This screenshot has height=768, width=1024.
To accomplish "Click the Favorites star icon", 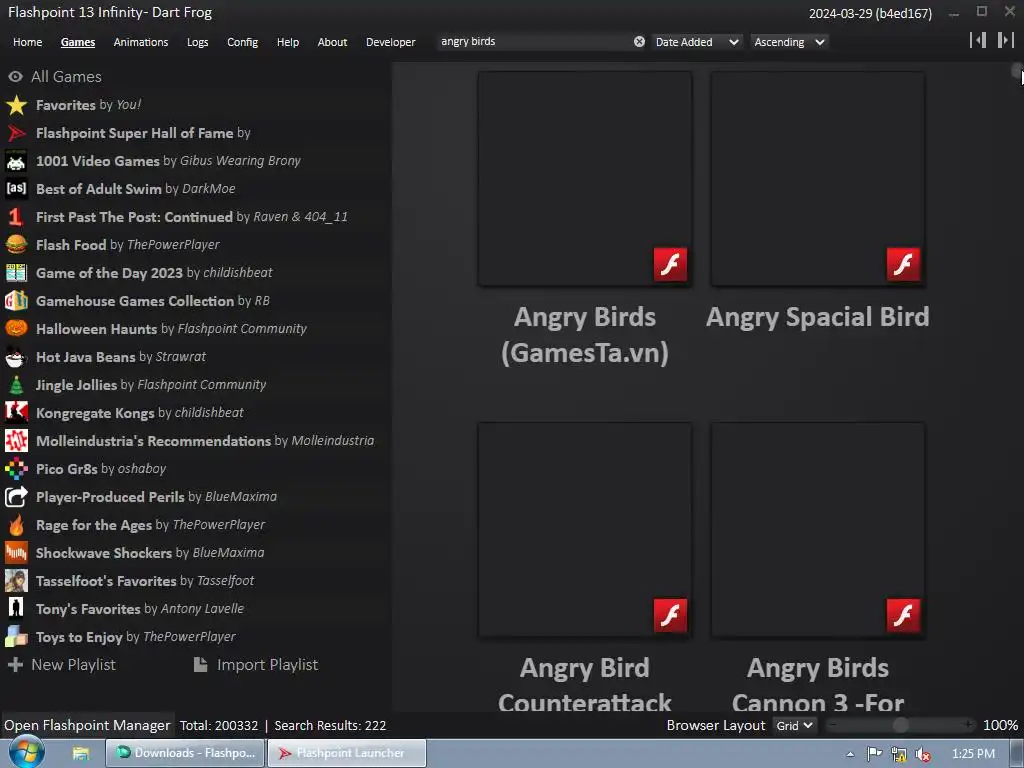I will (x=16, y=105).
